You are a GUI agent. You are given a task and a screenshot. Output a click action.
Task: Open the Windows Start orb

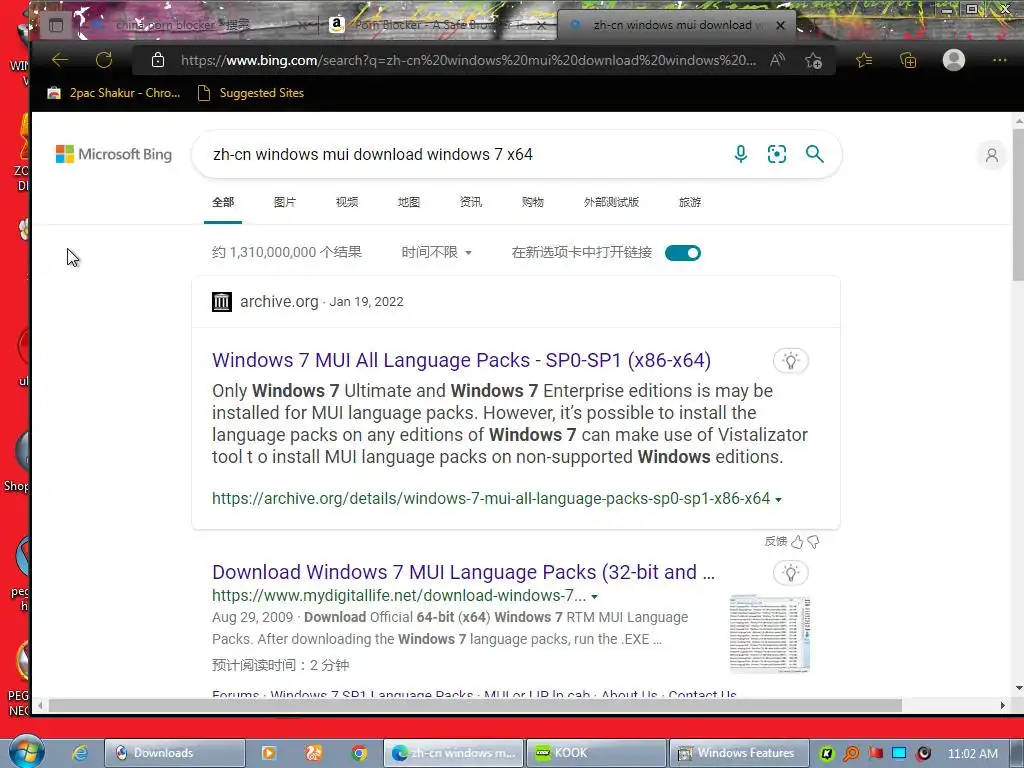[x=27, y=752]
